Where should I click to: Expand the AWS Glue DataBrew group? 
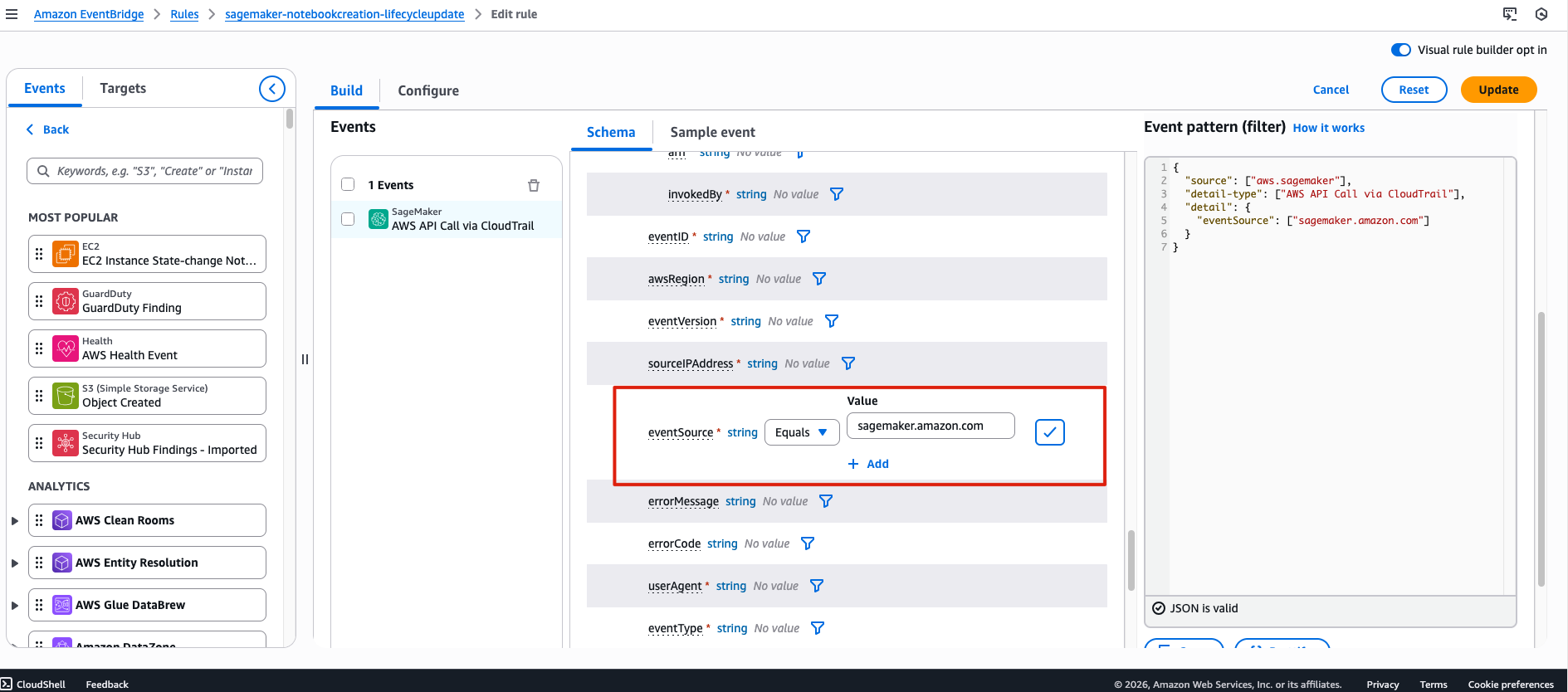15,606
